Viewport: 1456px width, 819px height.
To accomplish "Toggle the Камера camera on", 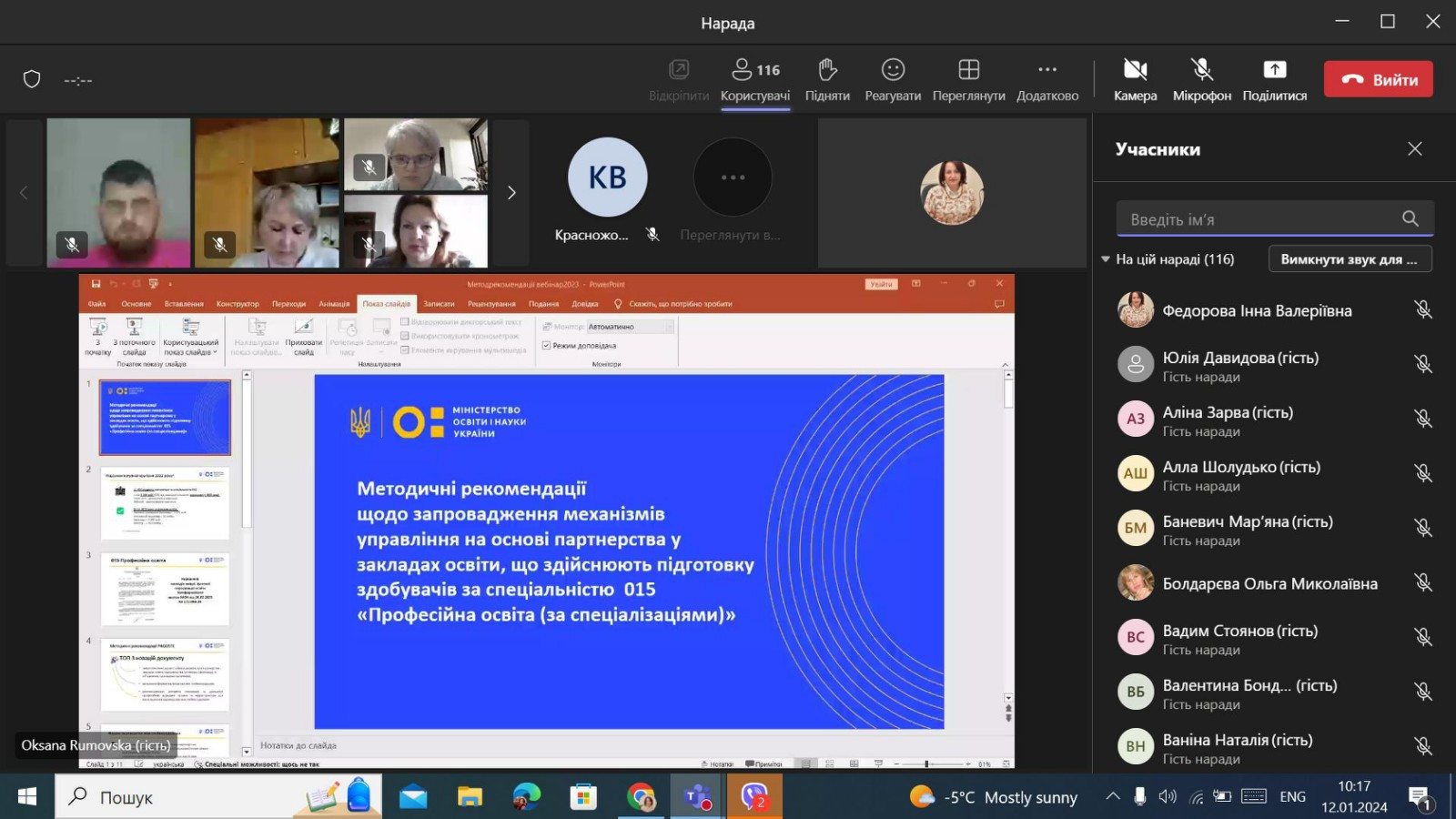I will (1135, 70).
